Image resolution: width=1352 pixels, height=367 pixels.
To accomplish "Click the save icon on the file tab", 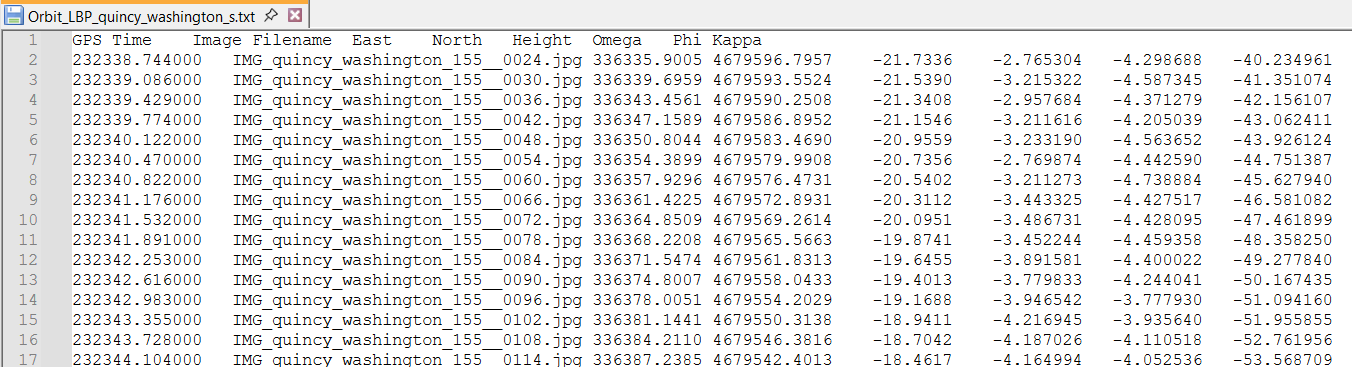I will (14, 15).
